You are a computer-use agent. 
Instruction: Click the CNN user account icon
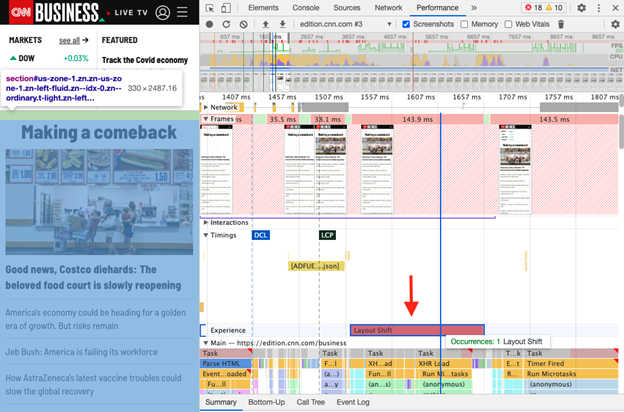click(x=163, y=13)
